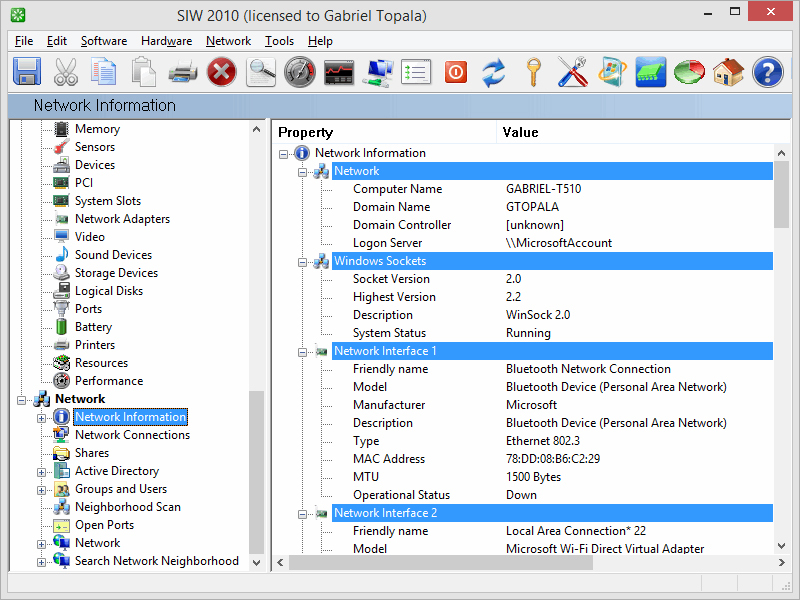Click the house home toolbar icon
The image size is (800, 600).
tap(728, 72)
